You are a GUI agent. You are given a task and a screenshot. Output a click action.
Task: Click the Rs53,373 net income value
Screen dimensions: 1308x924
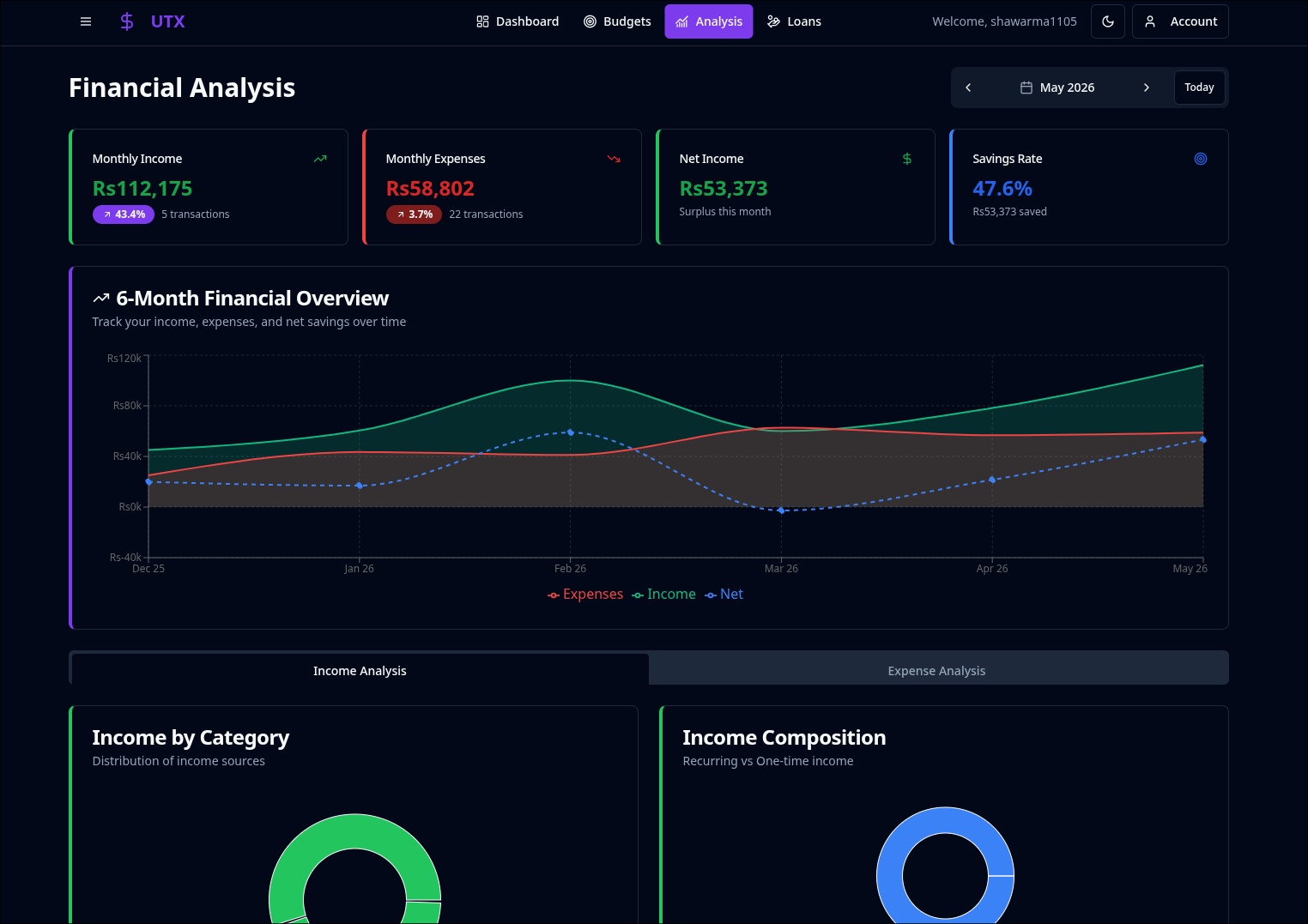[x=724, y=189]
